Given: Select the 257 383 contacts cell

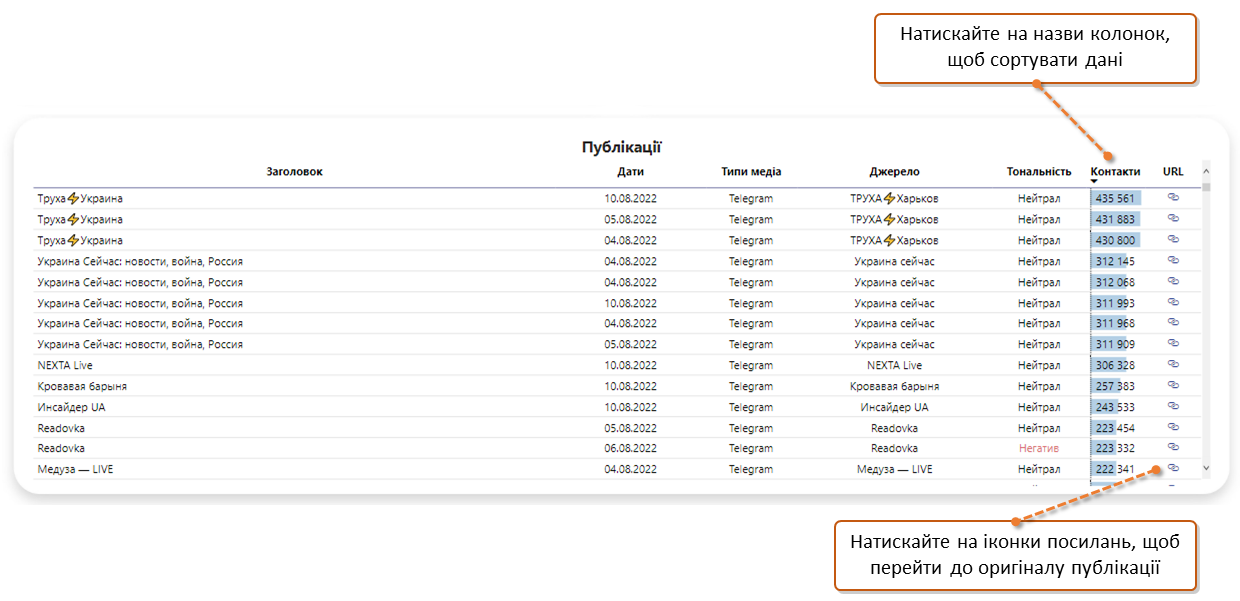Looking at the screenshot, I should [x=1115, y=387].
